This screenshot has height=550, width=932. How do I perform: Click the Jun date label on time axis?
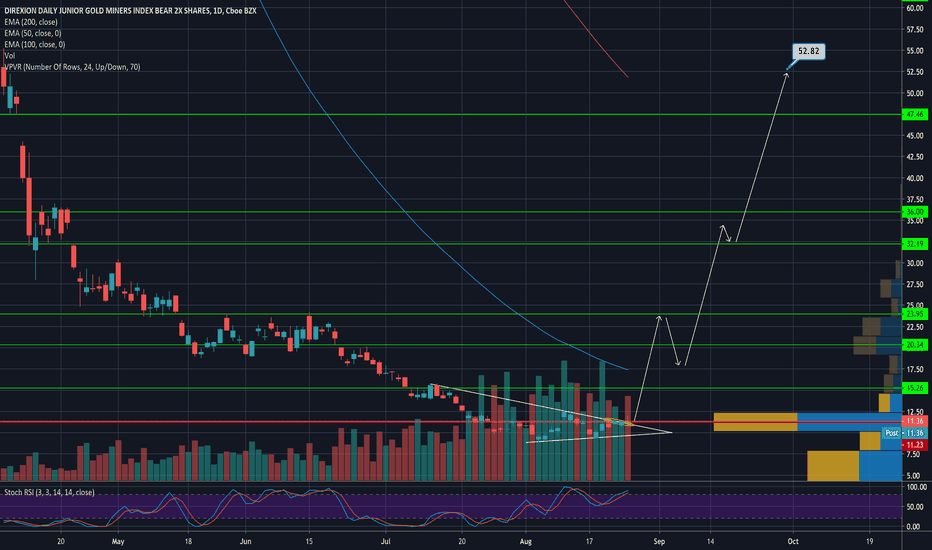tap(245, 542)
